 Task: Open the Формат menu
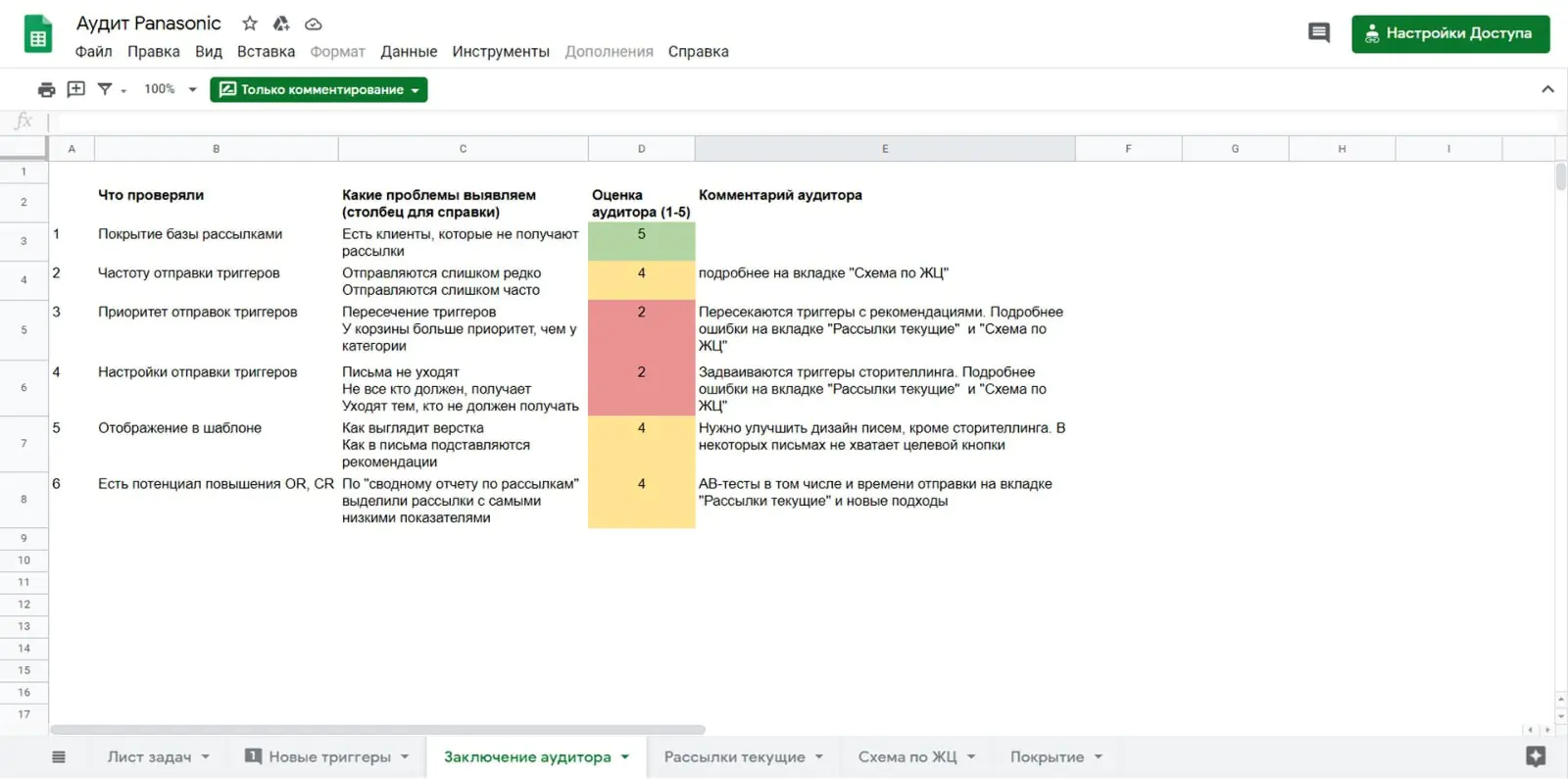pos(338,52)
